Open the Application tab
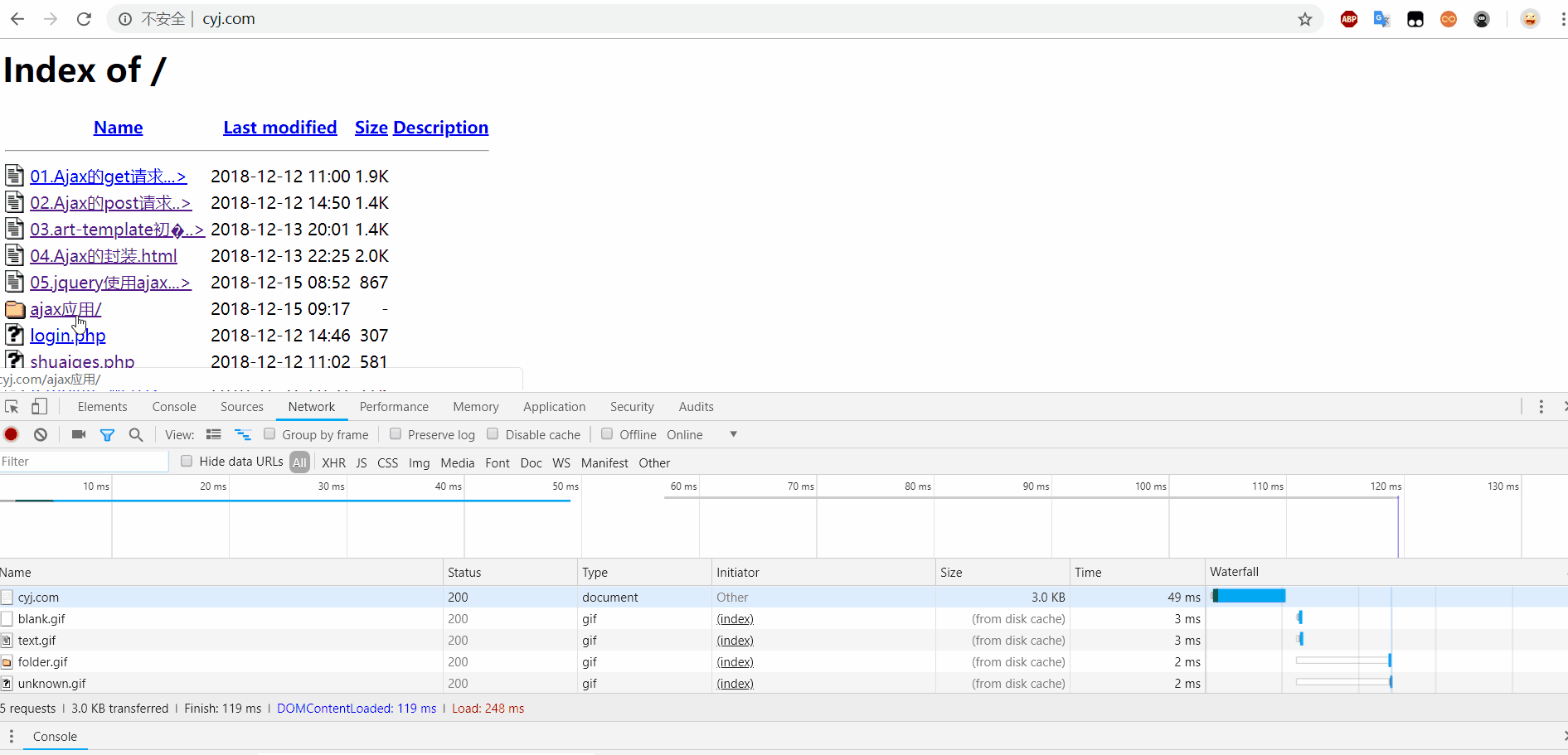This screenshot has height=755, width=1568. pos(554,407)
